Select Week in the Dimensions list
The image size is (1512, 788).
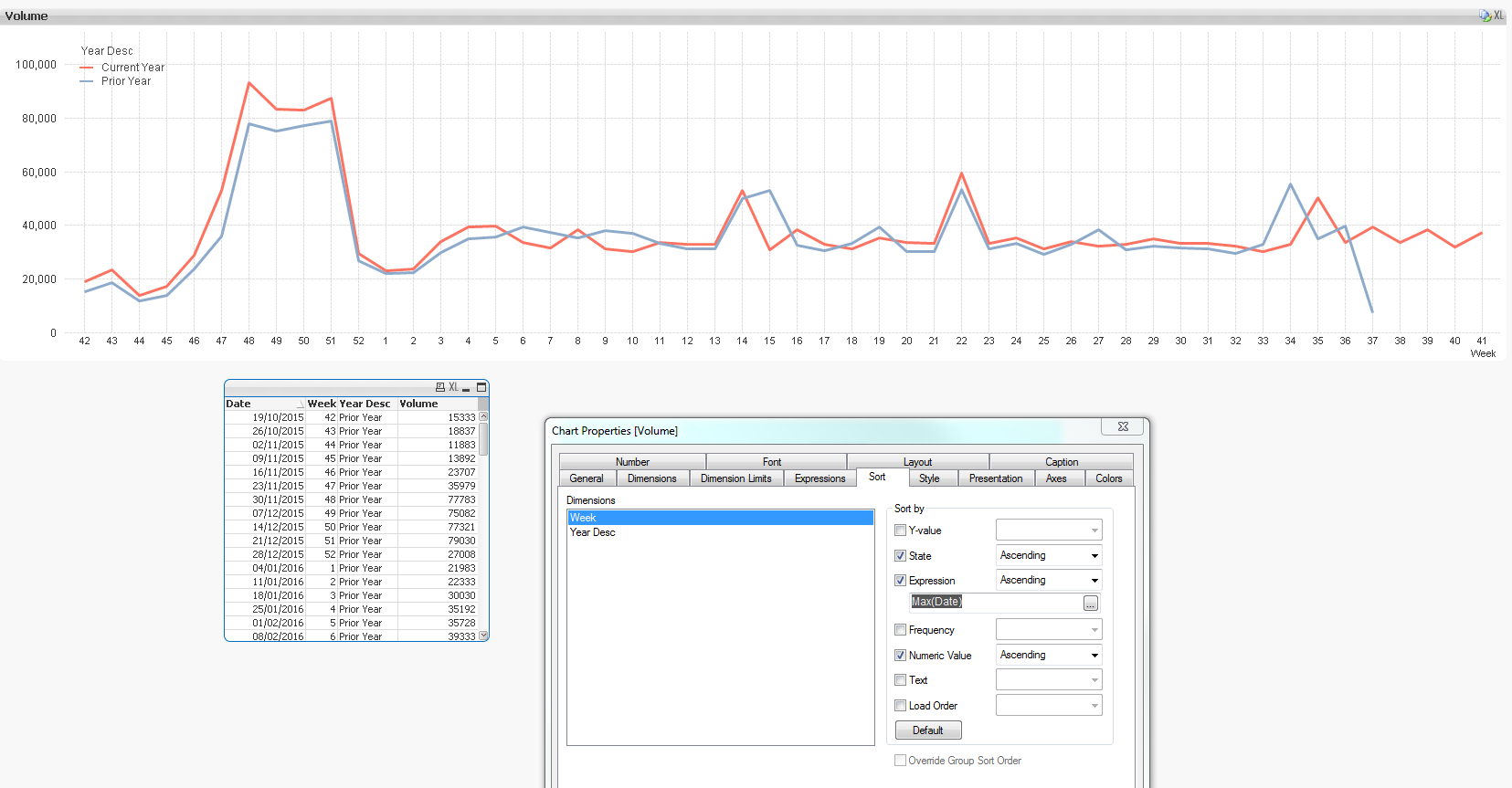click(720, 518)
